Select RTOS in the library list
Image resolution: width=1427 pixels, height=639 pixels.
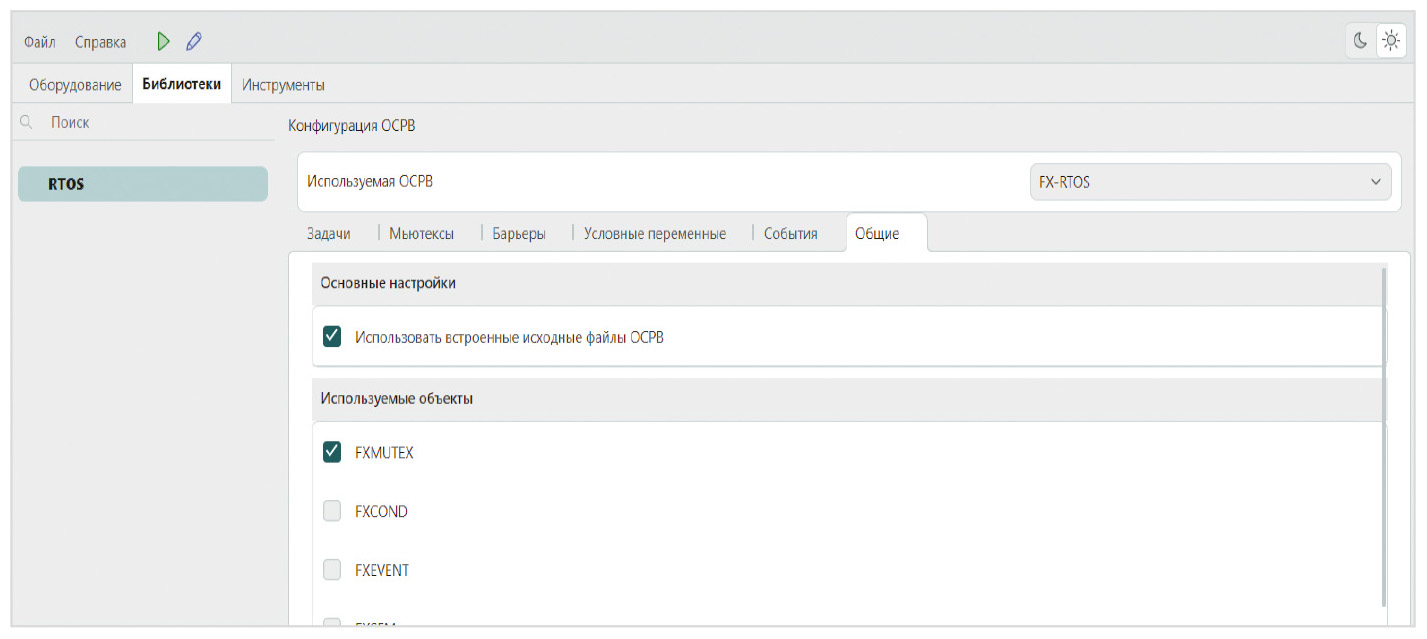[143, 184]
